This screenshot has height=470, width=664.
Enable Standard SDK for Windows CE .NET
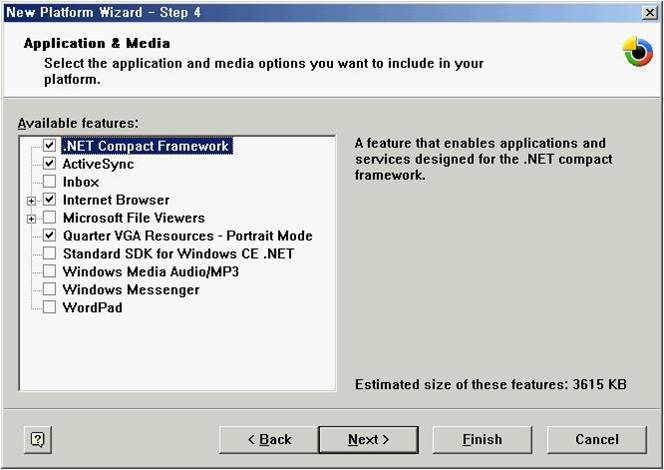click(50, 254)
